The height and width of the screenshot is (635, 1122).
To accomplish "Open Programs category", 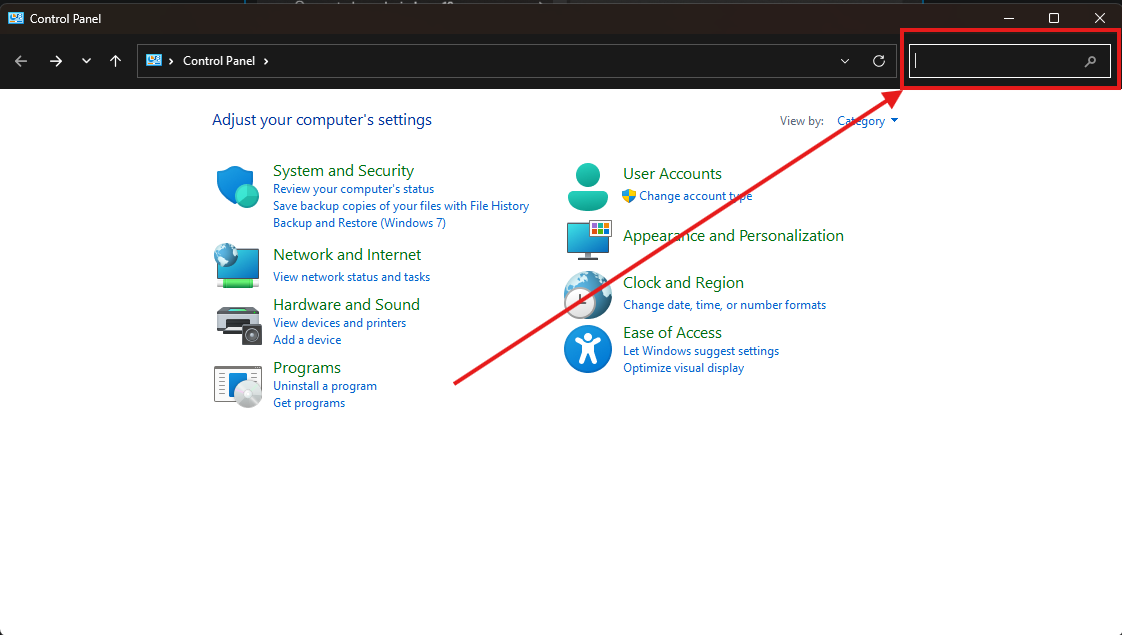I will 307,368.
